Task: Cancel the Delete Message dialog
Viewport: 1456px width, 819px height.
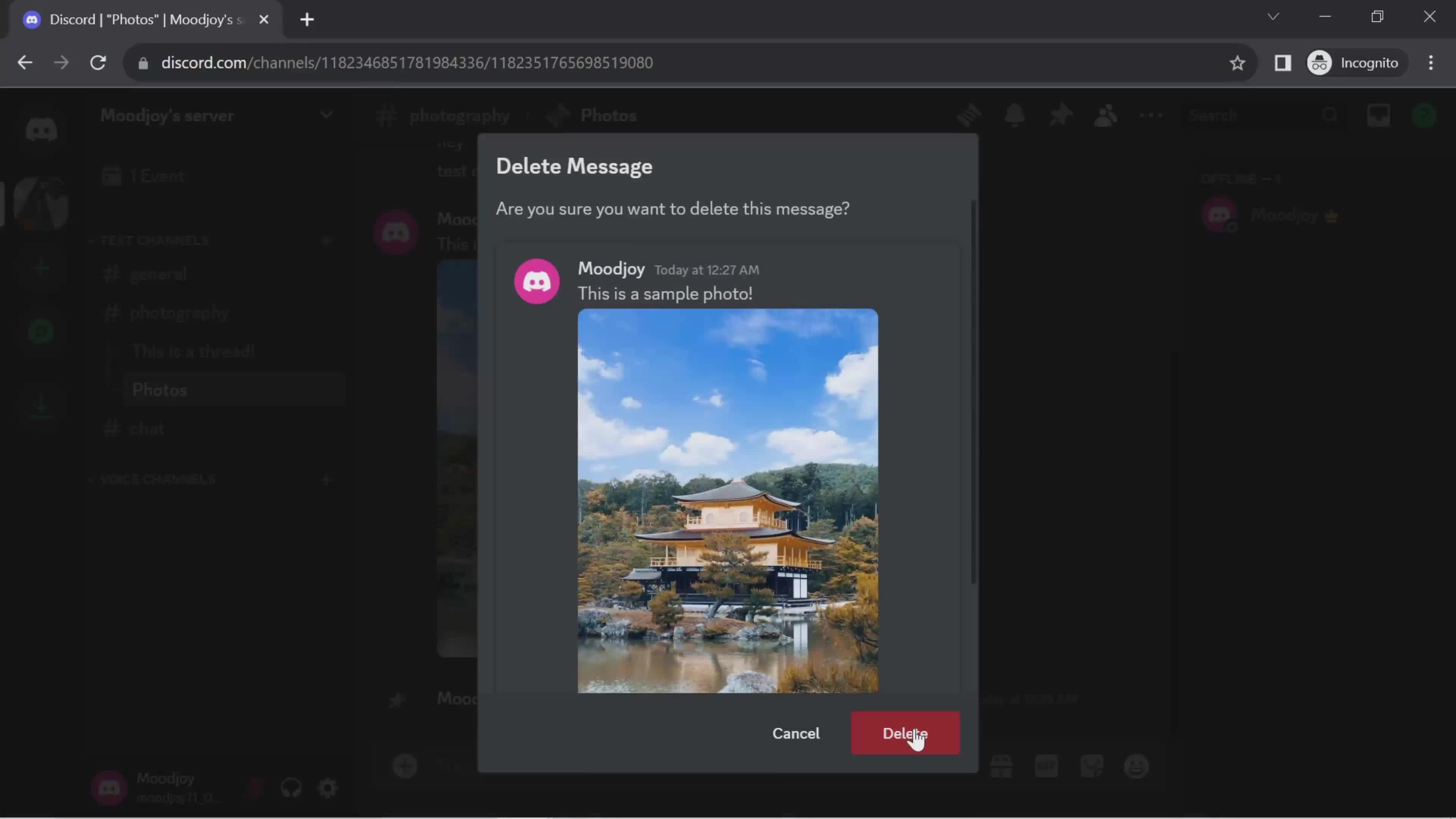Action: click(796, 733)
